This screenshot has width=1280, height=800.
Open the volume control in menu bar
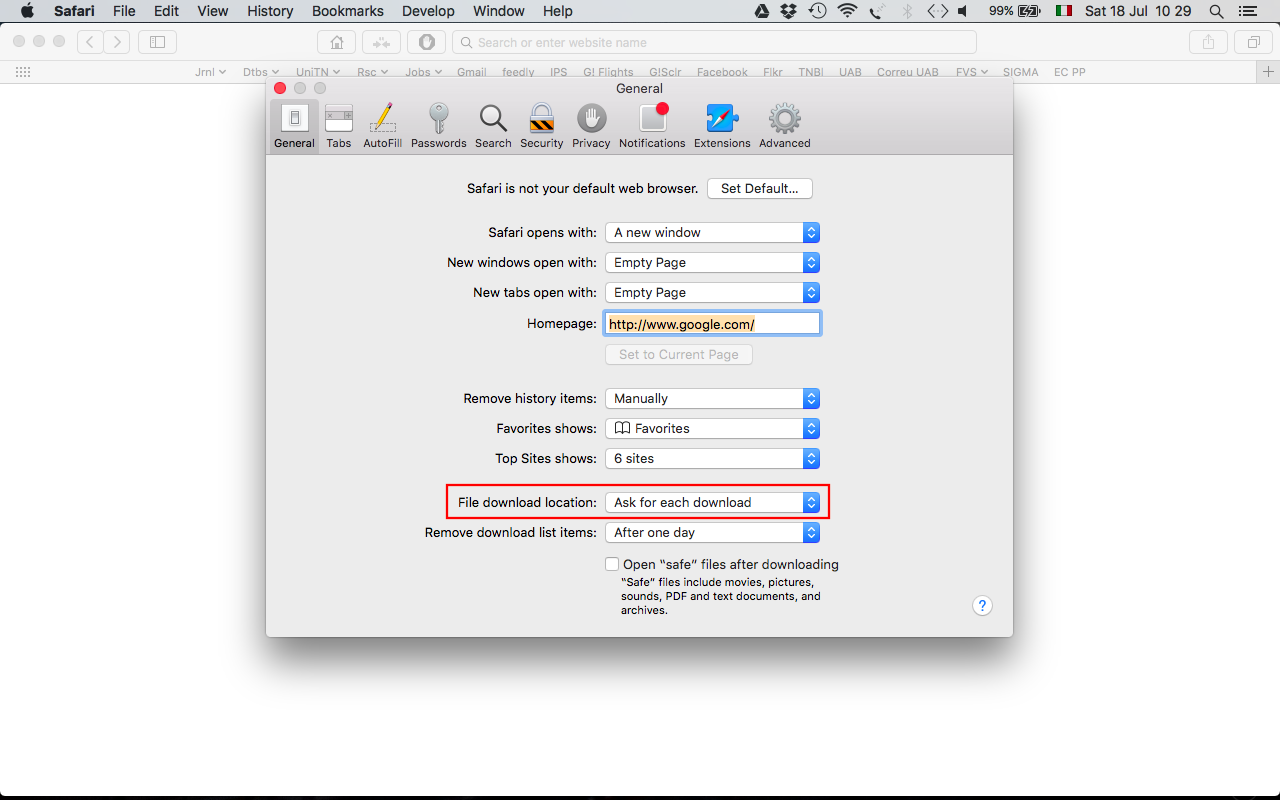coord(962,11)
